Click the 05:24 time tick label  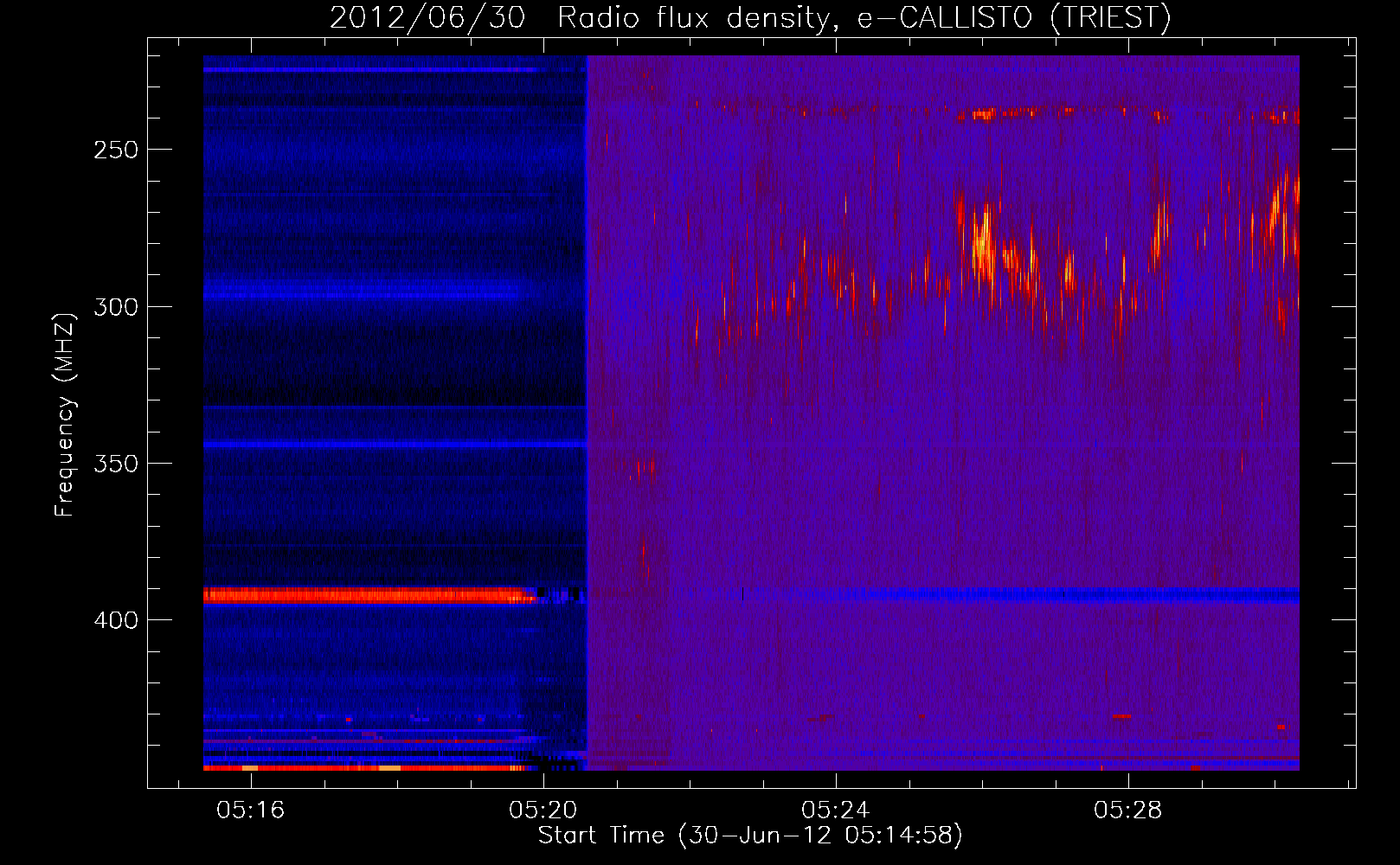[836, 810]
